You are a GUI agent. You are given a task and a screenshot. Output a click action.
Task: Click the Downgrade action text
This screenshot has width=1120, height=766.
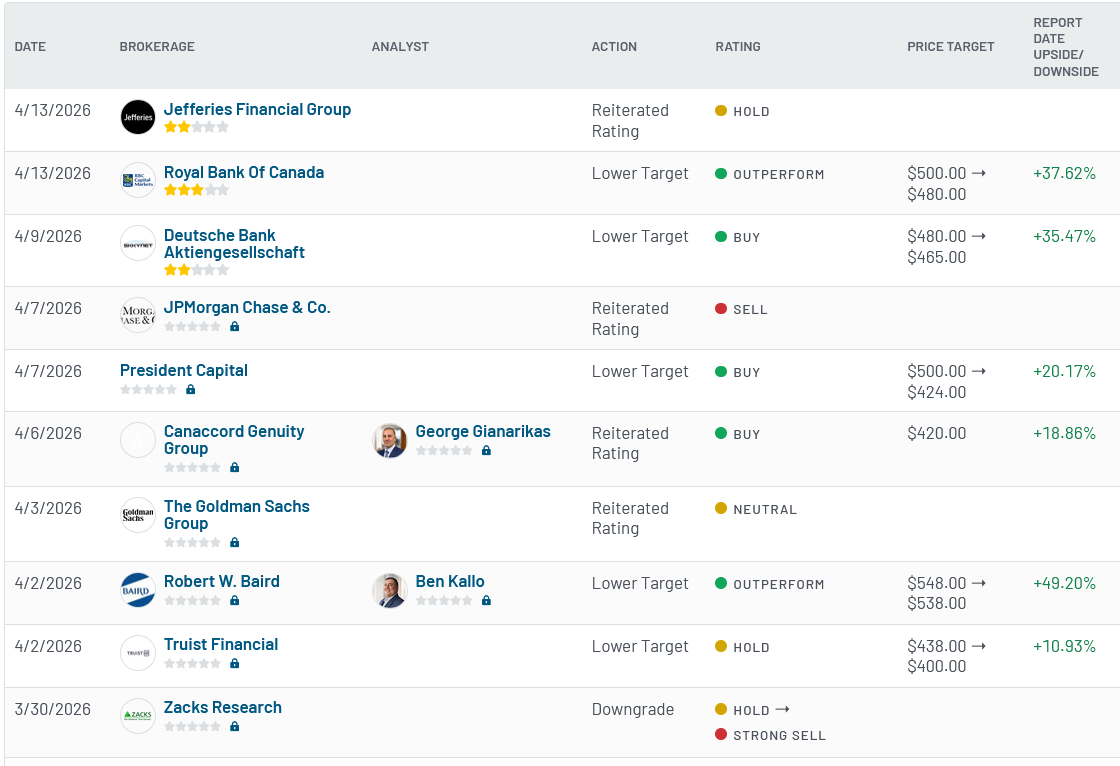[x=633, y=710]
